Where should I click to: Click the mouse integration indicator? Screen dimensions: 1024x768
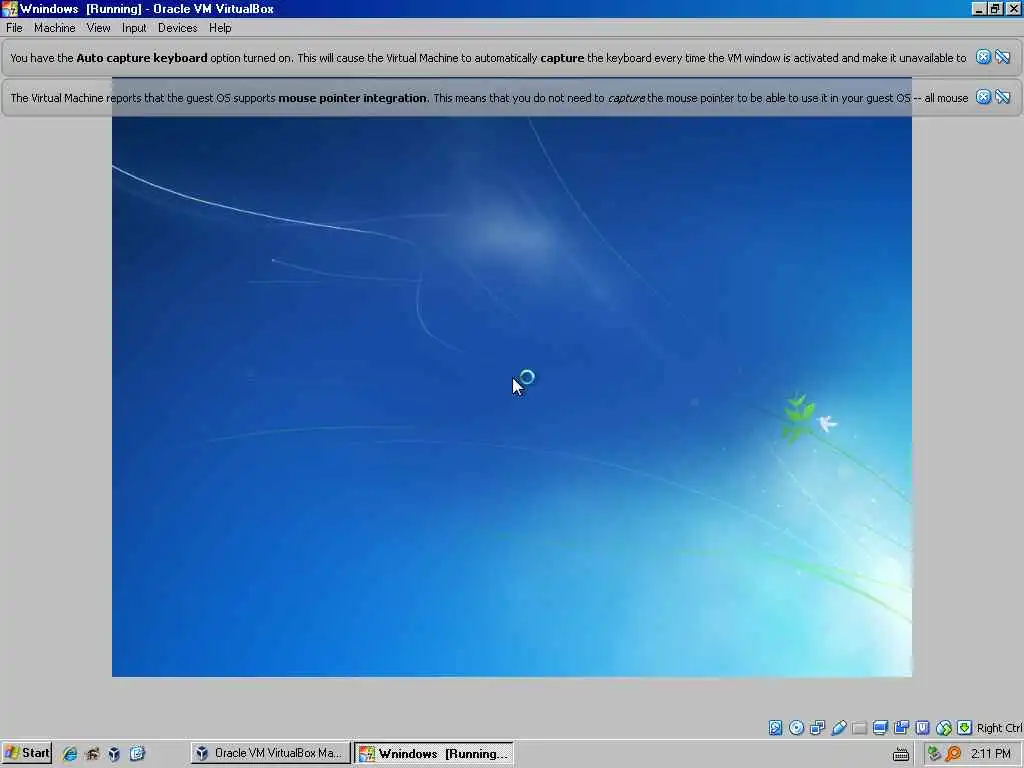[x=944, y=728]
